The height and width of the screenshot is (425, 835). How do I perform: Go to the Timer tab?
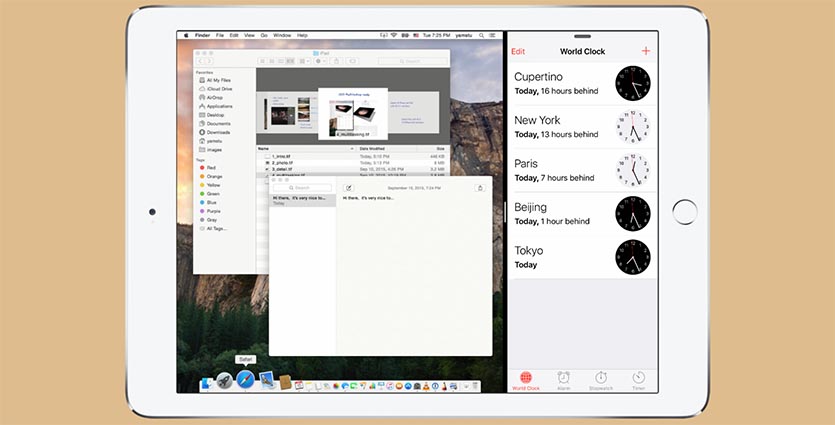tap(638, 379)
